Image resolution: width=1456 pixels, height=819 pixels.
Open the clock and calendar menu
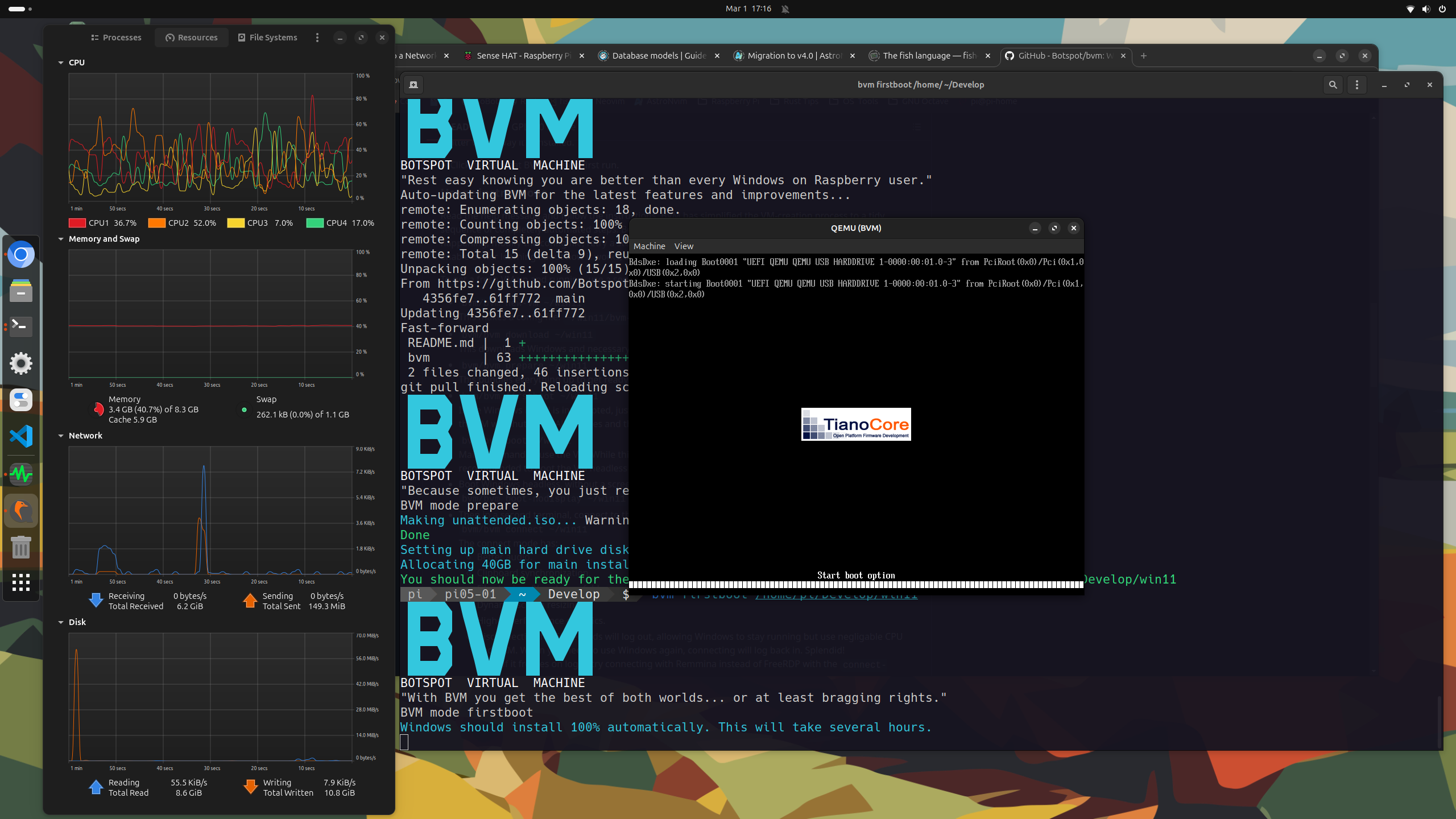pos(748,9)
